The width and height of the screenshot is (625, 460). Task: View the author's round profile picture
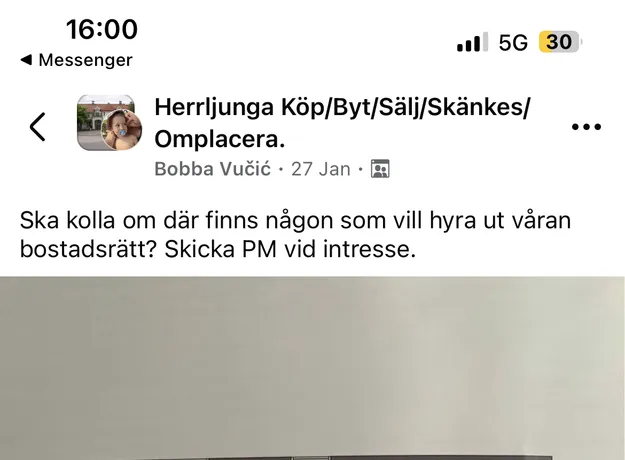coord(122,129)
